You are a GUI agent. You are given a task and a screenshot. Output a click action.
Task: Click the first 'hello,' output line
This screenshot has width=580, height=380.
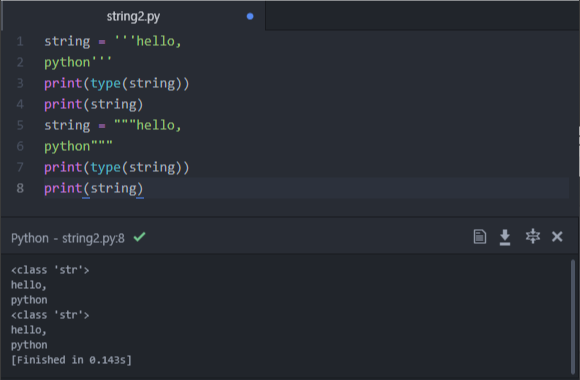[x=28, y=285]
